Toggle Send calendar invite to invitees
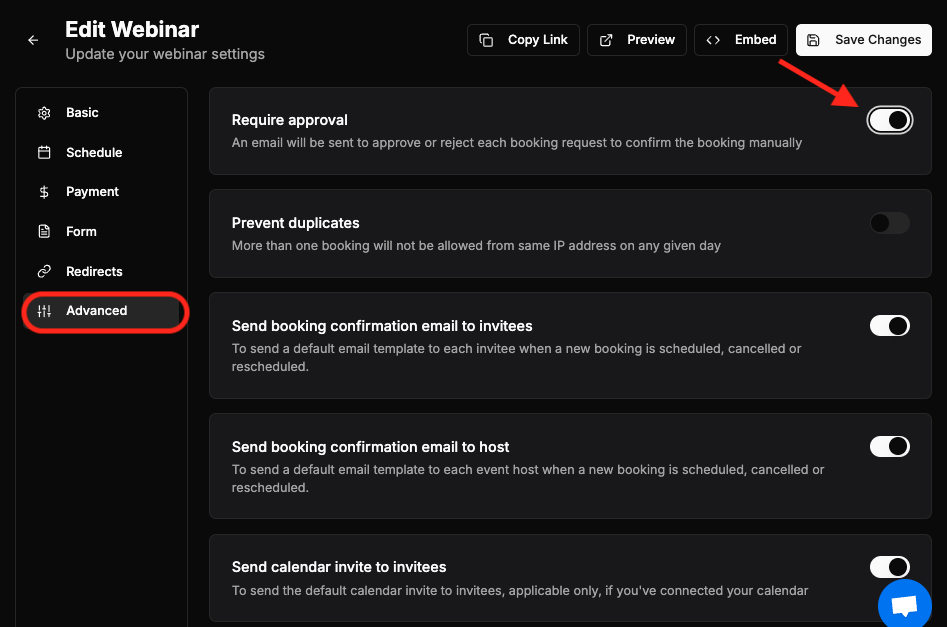 890,567
